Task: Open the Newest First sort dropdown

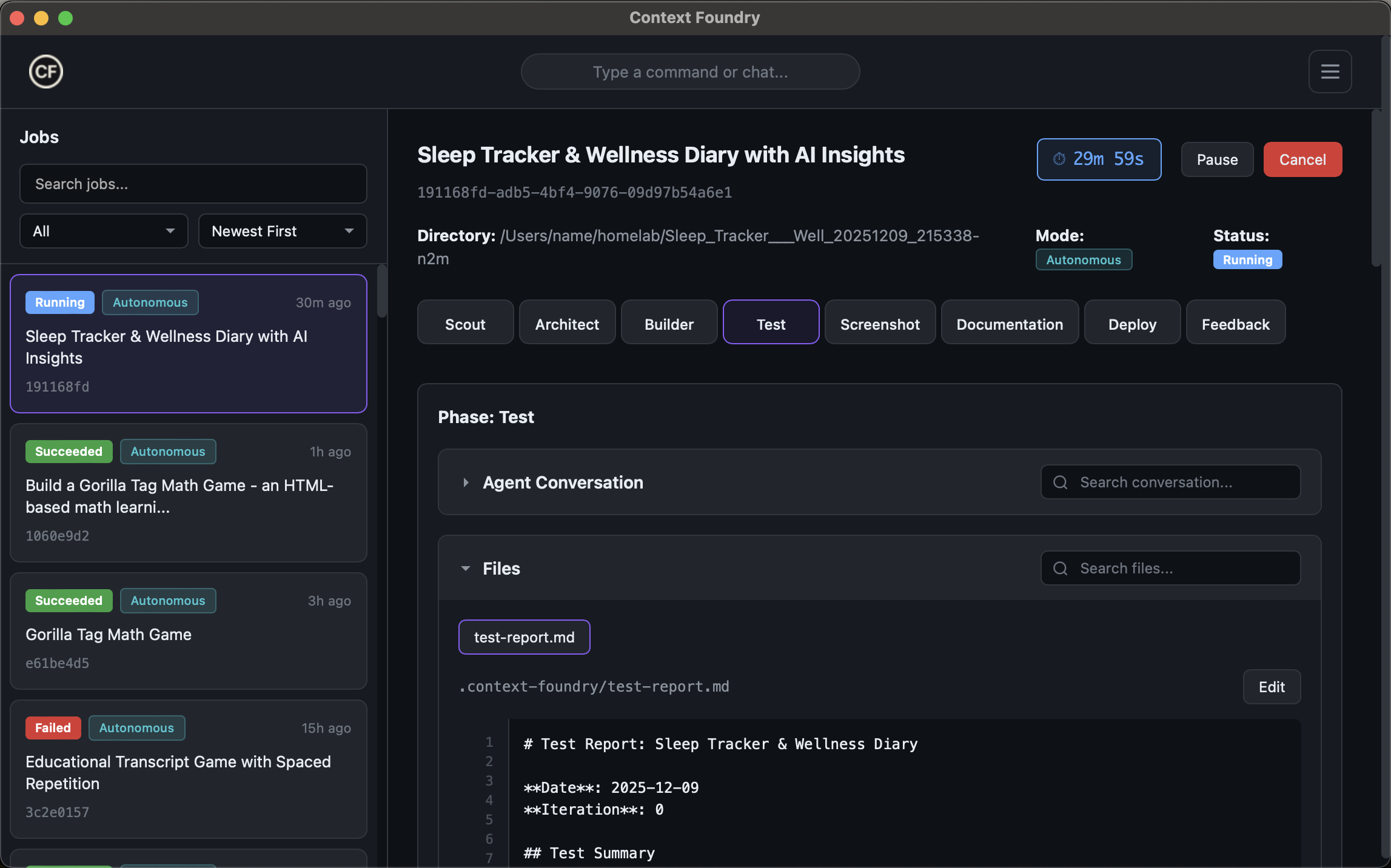Action: click(x=282, y=231)
